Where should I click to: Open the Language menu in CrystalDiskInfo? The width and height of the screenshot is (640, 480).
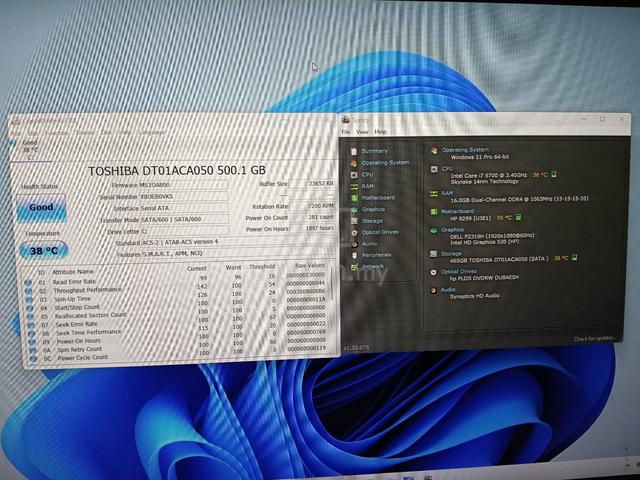(152, 132)
